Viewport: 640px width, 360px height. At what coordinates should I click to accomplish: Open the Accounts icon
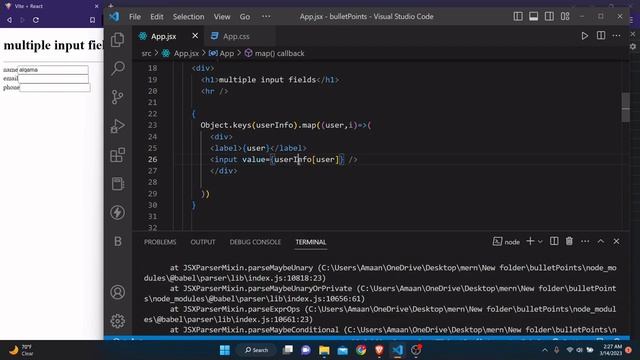click(118, 292)
